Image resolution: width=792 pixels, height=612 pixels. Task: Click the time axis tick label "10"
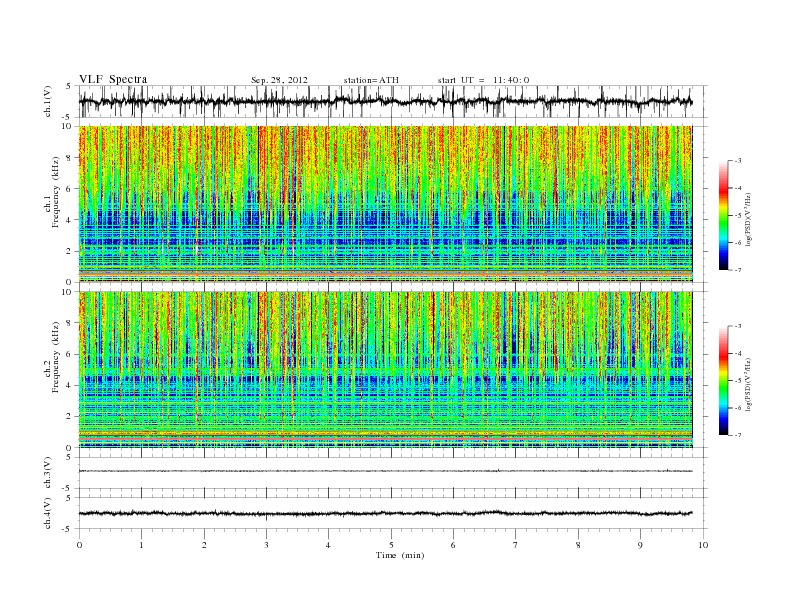point(703,545)
